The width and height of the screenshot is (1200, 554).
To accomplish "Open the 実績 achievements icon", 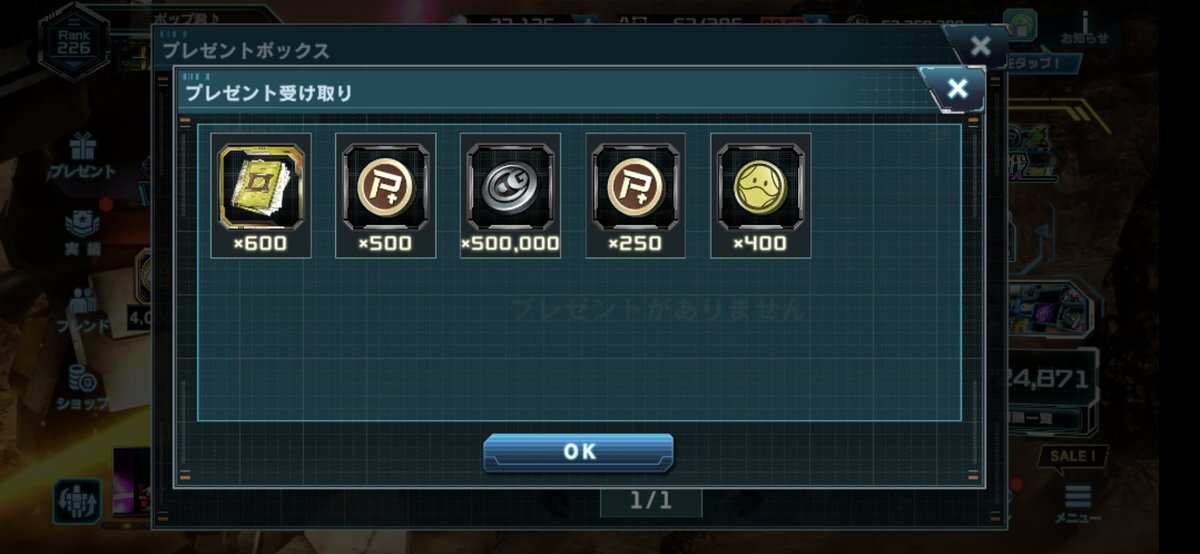I will (x=82, y=232).
